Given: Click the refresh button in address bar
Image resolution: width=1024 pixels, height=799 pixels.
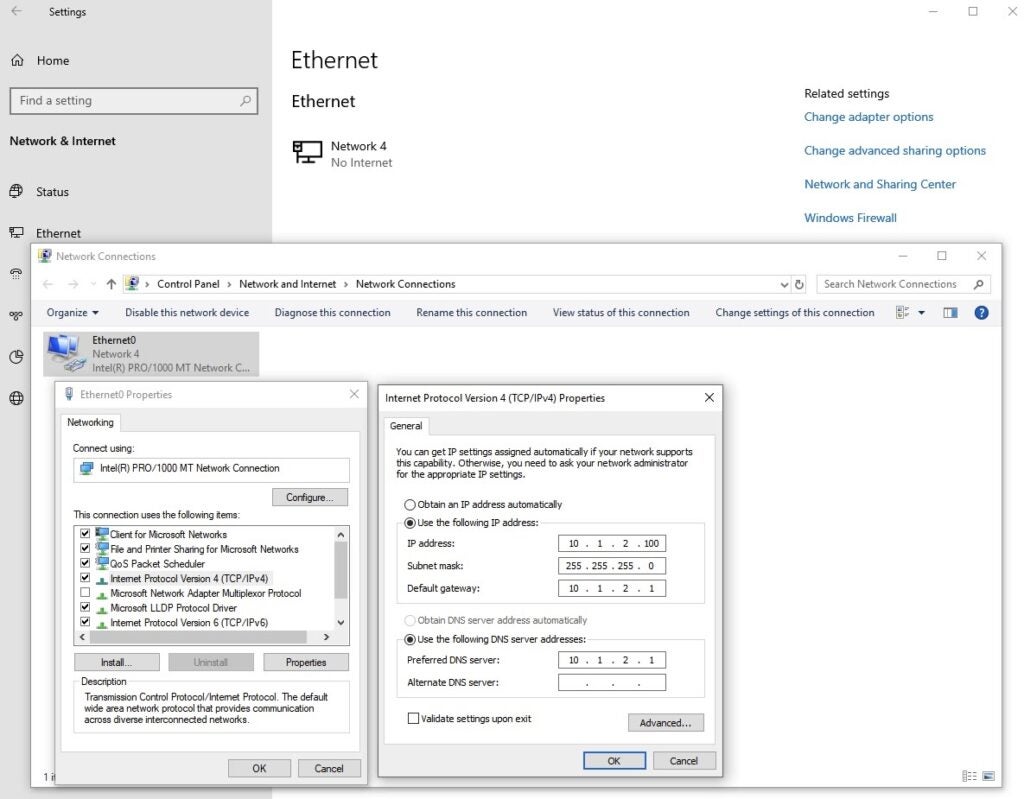Looking at the screenshot, I should [x=799, y=284].
